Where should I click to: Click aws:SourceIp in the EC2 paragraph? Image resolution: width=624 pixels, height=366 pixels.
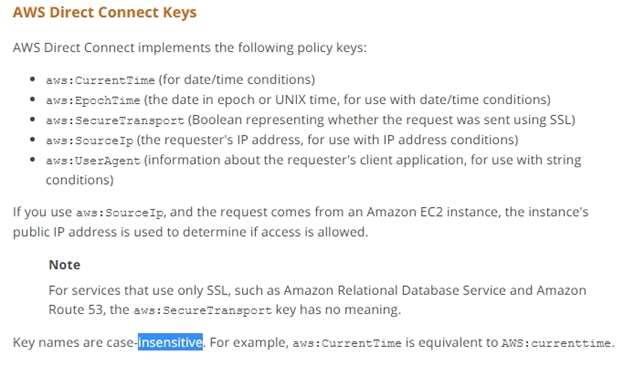(x=119, y=213)
